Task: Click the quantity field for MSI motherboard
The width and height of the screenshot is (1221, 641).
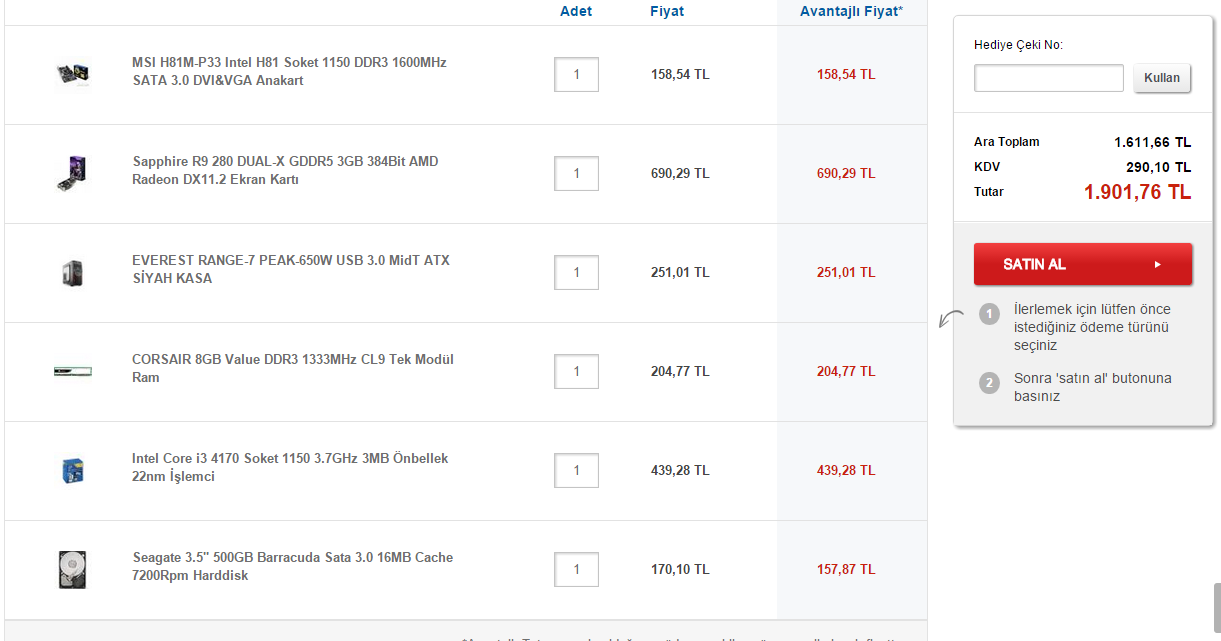Action: click(577, 75)
